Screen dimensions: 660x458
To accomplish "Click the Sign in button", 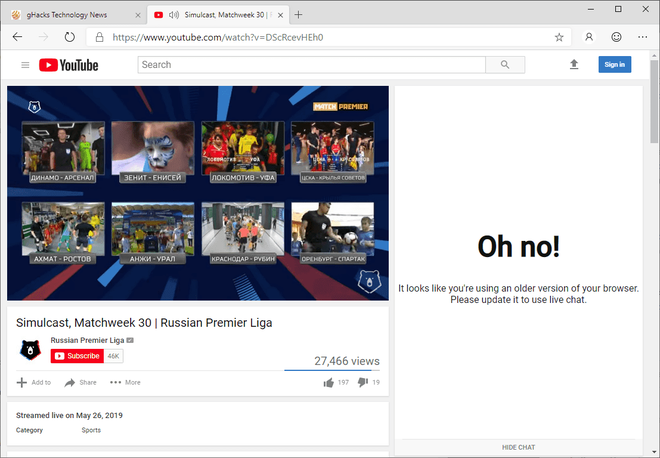I will (x=615, y=65).
